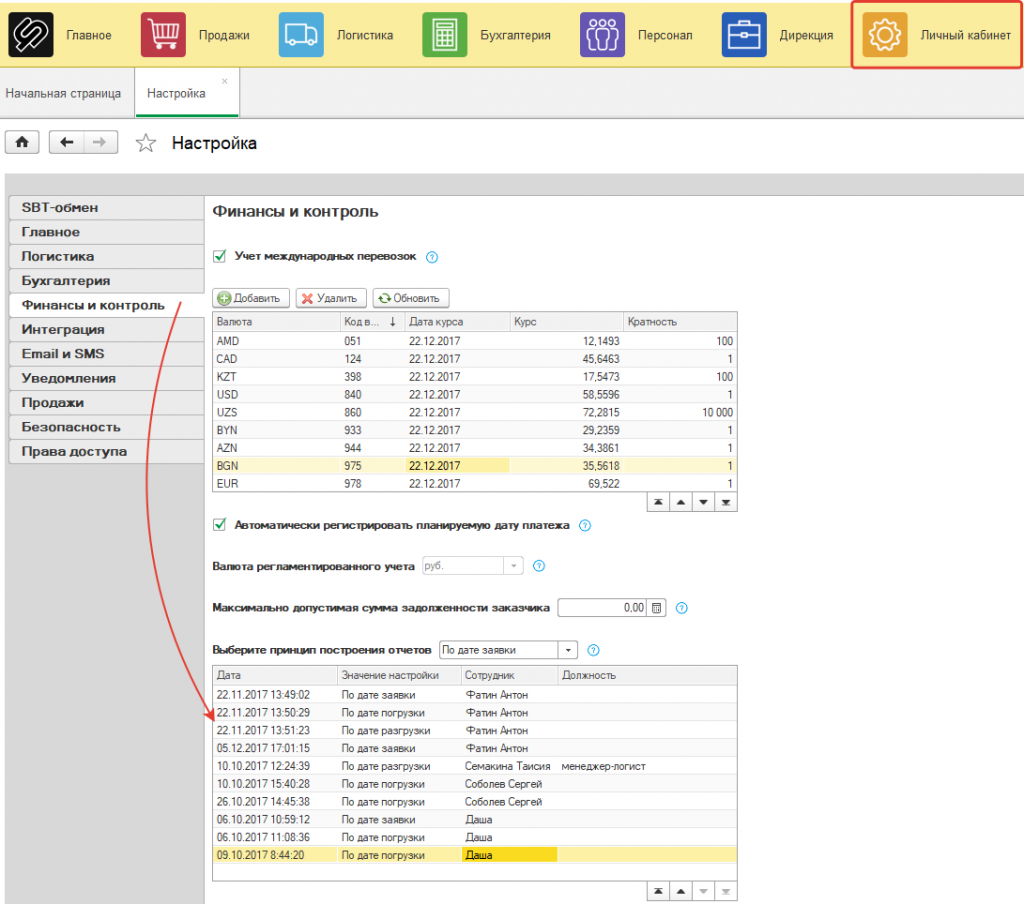Viewport: 1024px width, 904px height.
Task: Open the Логистика truck icon
Action: [x=301, y=35]
